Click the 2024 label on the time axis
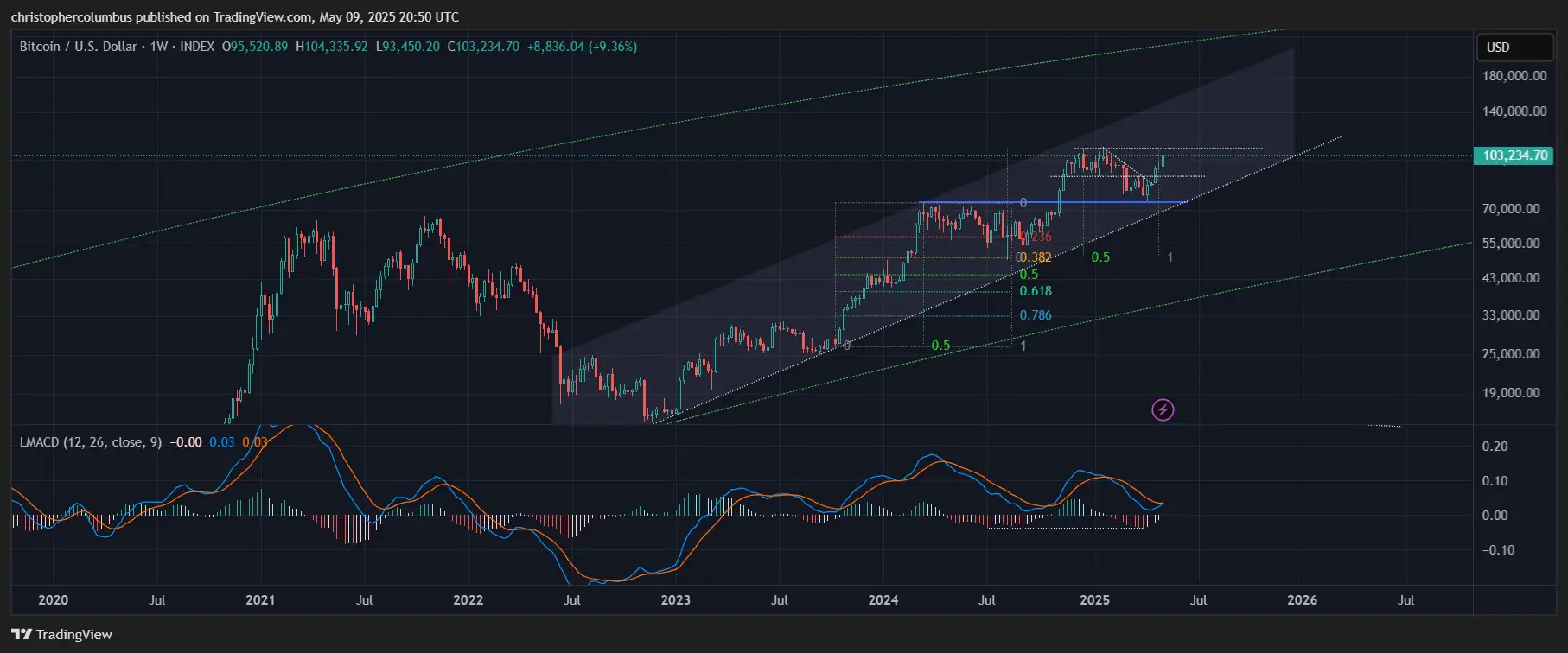This screenshot has width=1568, height=653. [883, 599]
